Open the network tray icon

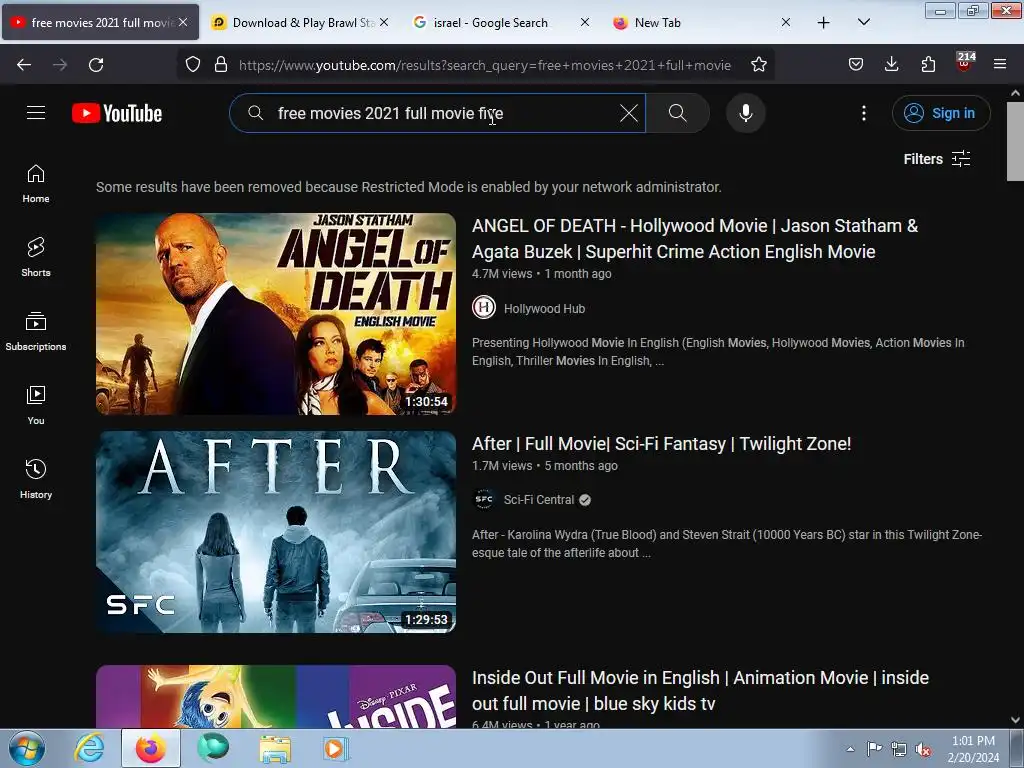click(x=899, y=749)
